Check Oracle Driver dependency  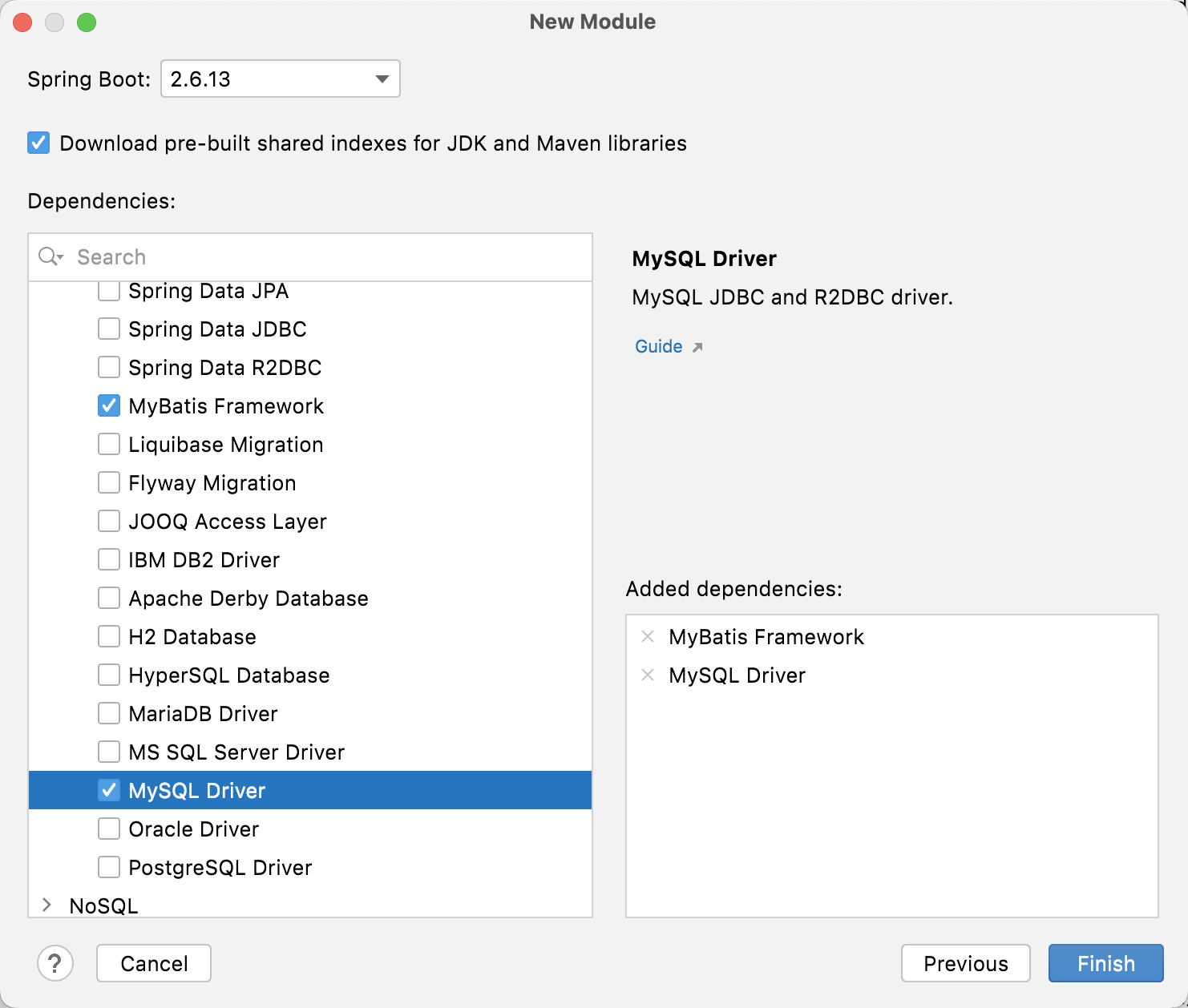tap(109, 829)
